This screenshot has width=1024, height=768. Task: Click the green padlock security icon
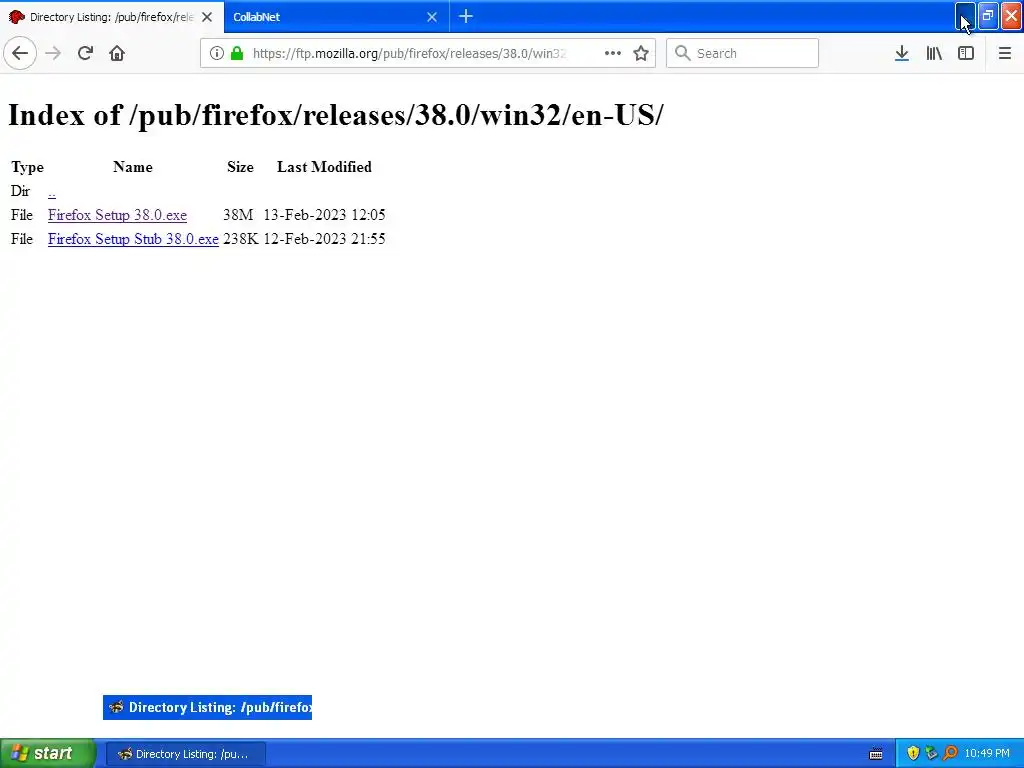pyautogui.click(x=237, y=53)
